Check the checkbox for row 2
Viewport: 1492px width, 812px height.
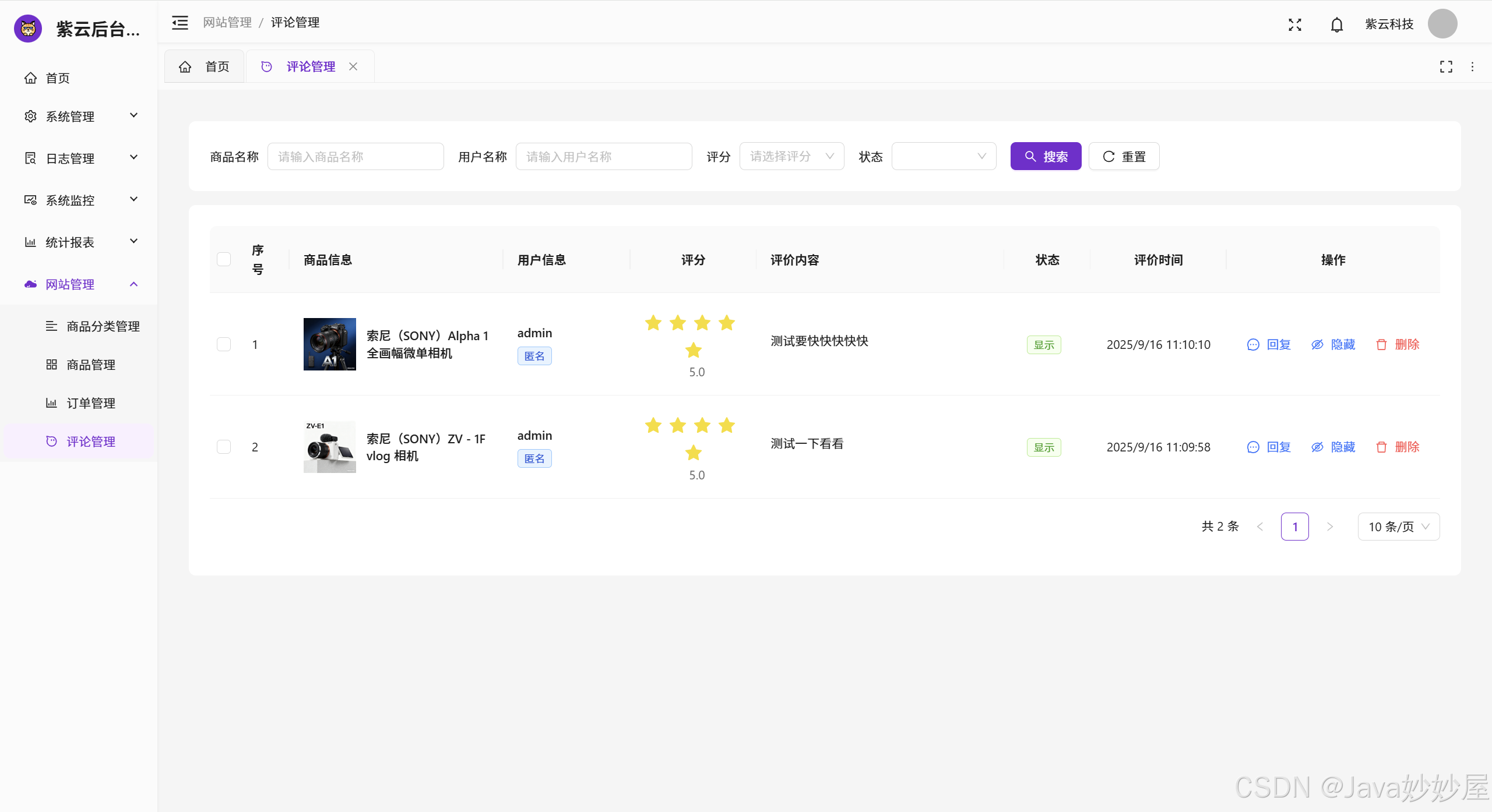point(224,447)
